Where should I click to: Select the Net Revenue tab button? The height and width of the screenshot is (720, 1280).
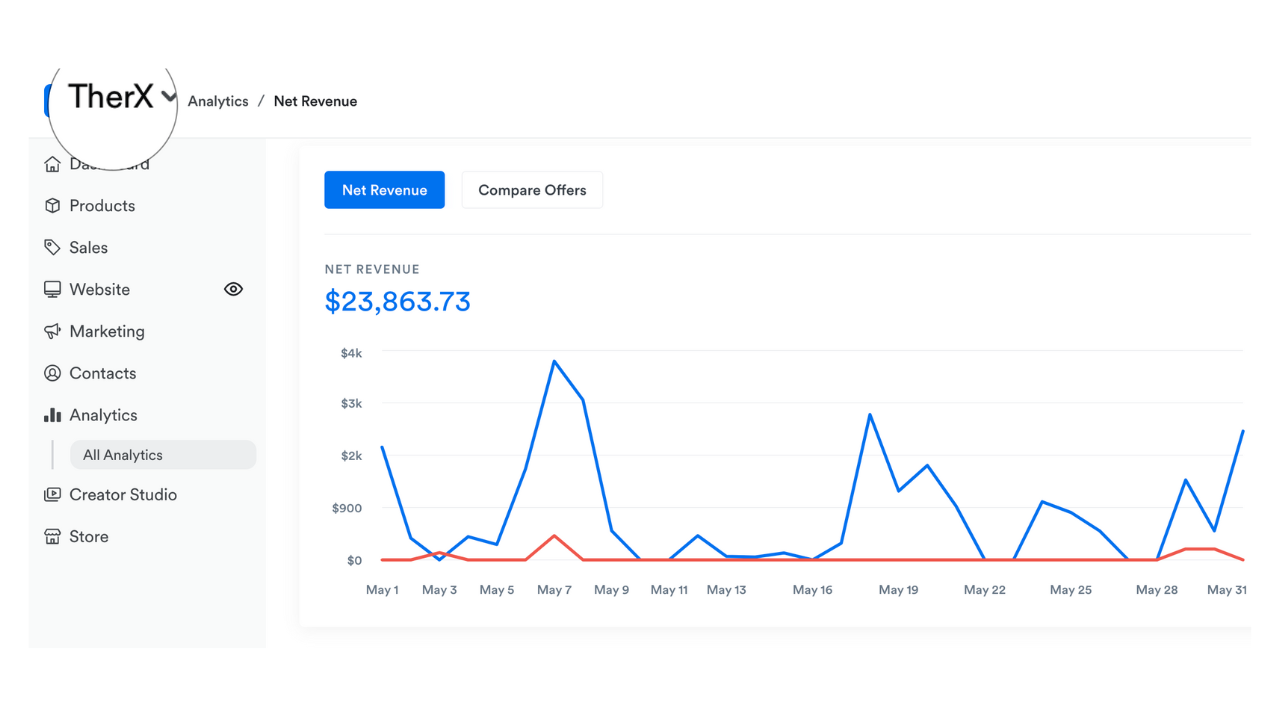pyautogui.click(x=384, y=190)
